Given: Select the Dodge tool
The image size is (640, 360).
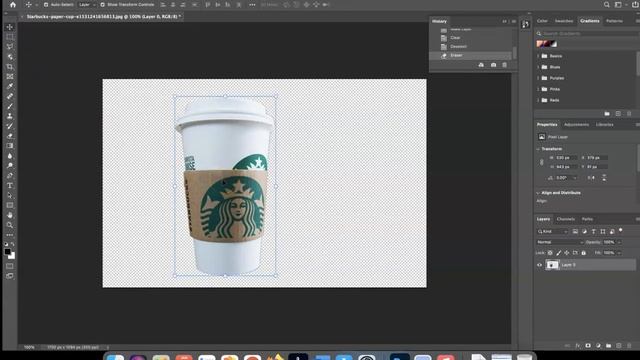Looking at the screenshot, I should coord(10,165).
